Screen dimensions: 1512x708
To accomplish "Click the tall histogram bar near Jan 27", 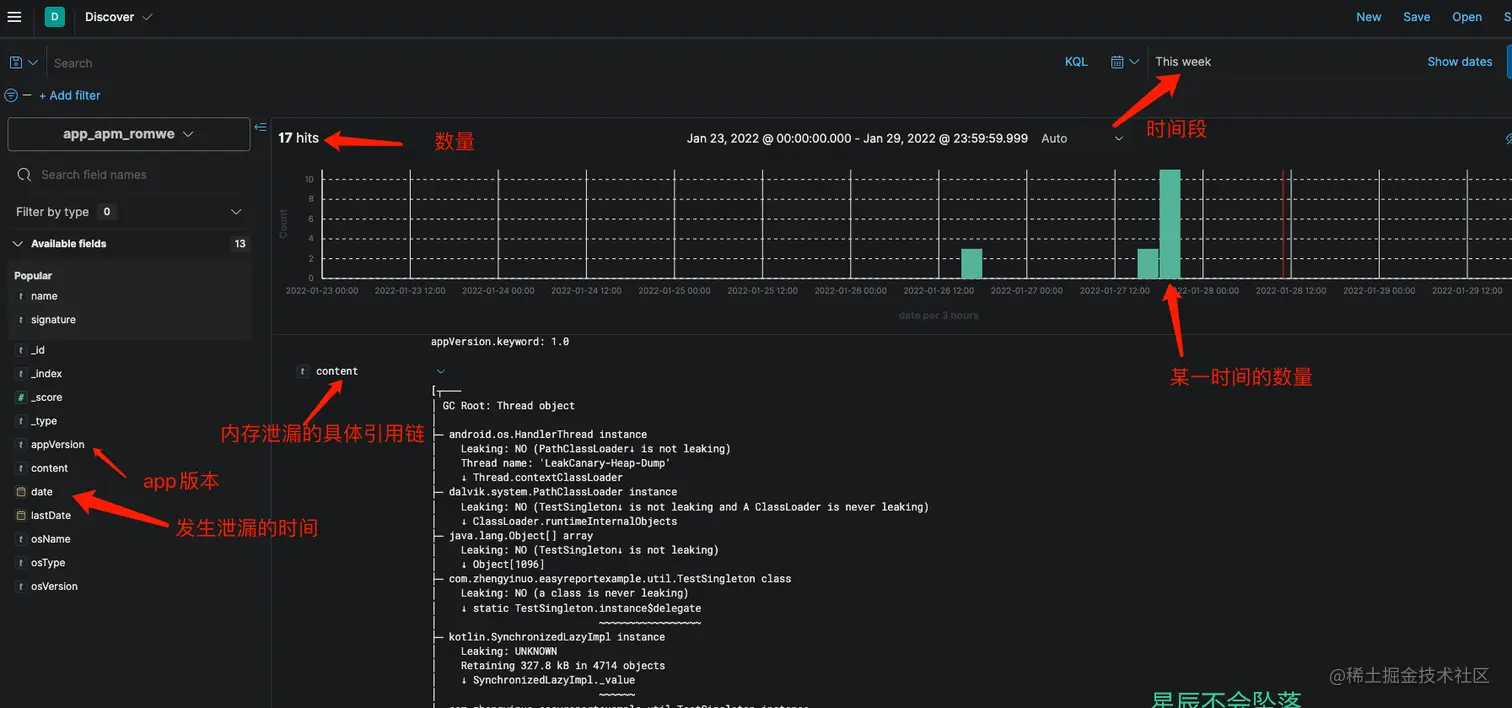I will [1170, 225].
